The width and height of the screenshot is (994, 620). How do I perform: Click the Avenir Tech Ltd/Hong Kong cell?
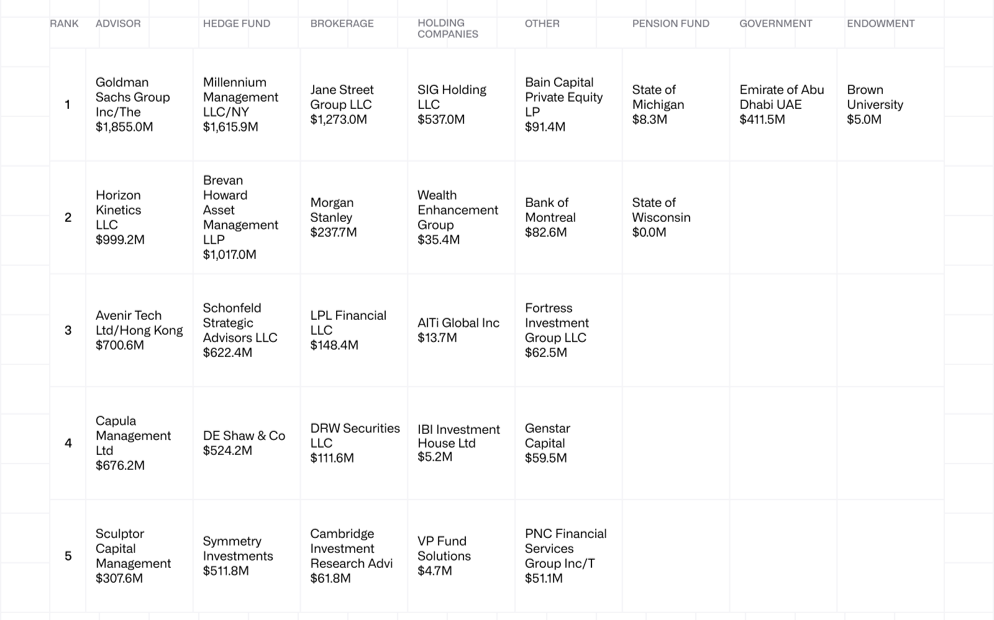(139, 331)
